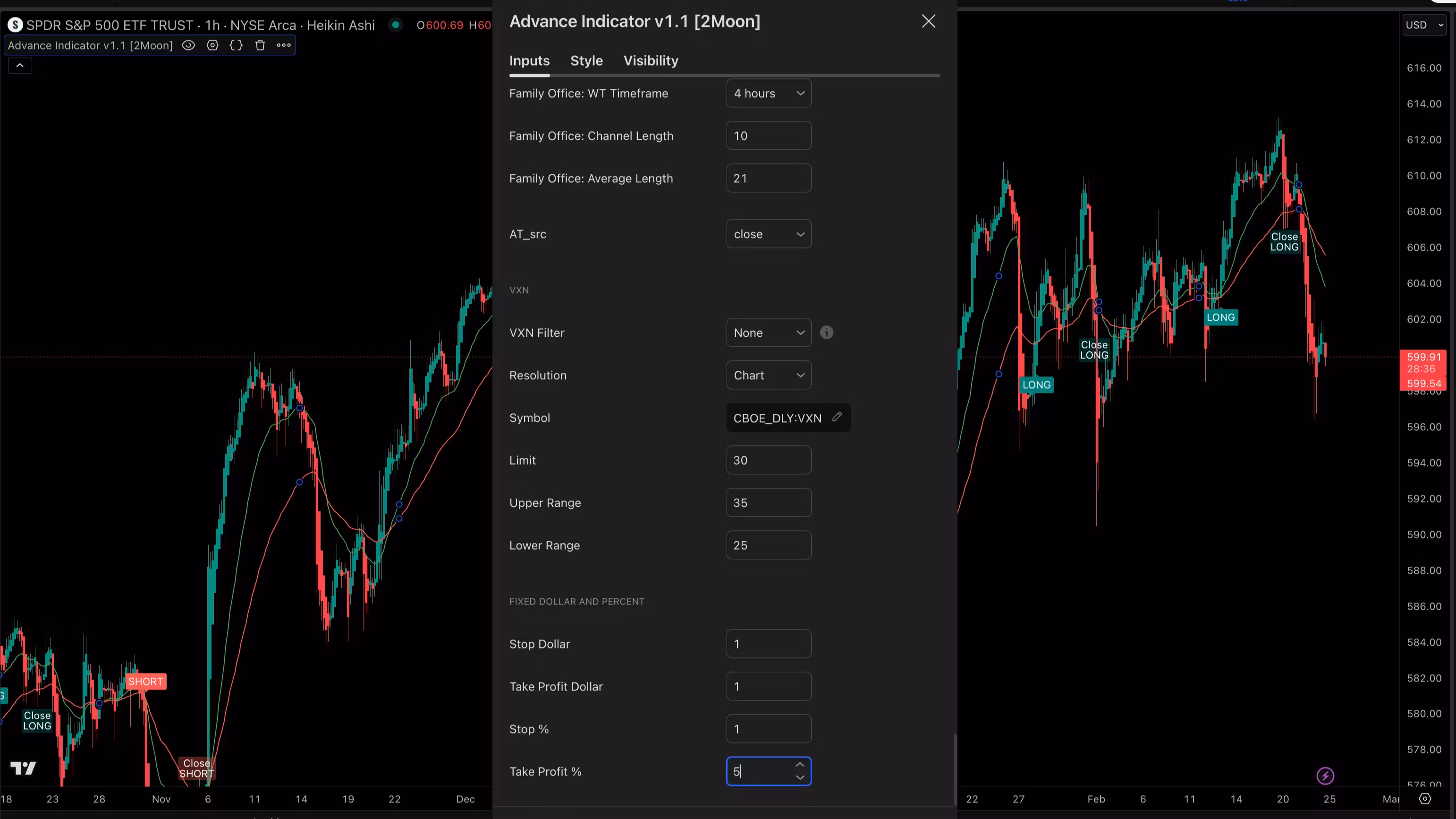Viewport: 1456px width, 819px height.
Task: Switch to the Visibility tab
Action: point(651,60)
